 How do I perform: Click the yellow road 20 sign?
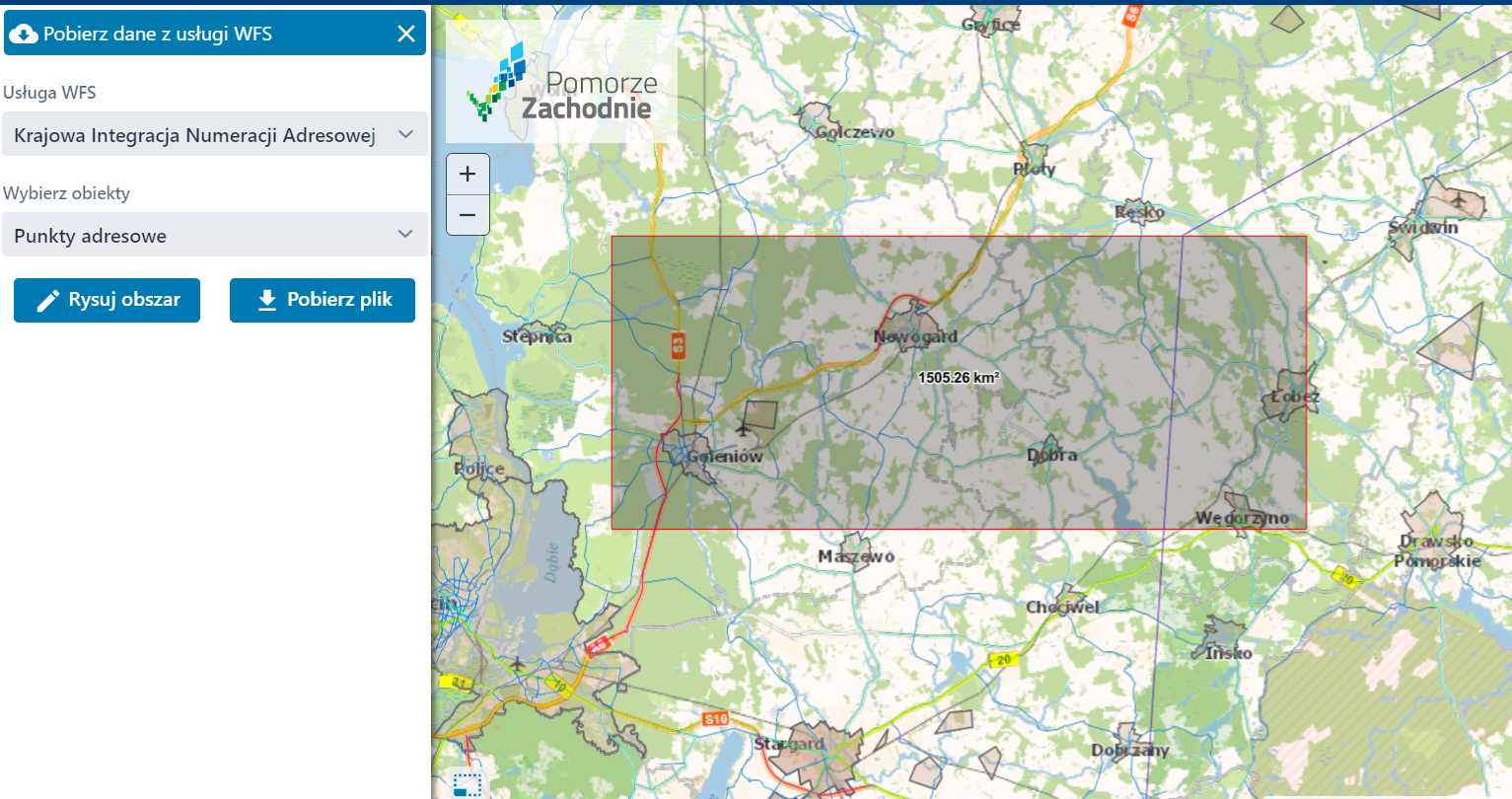coord(1004,660)
